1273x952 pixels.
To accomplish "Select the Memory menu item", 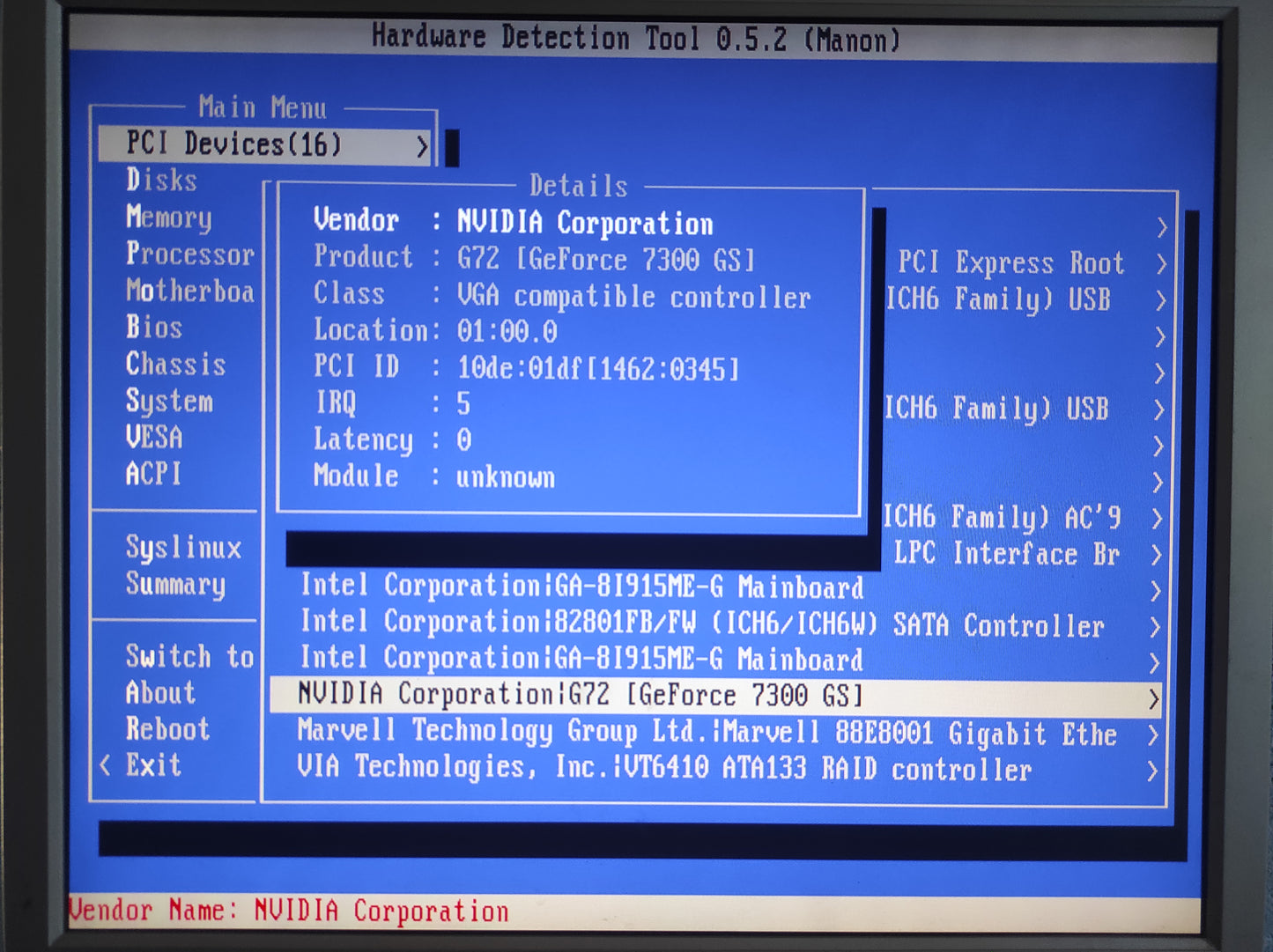I will pyautogui.click(x=168, y=218).
